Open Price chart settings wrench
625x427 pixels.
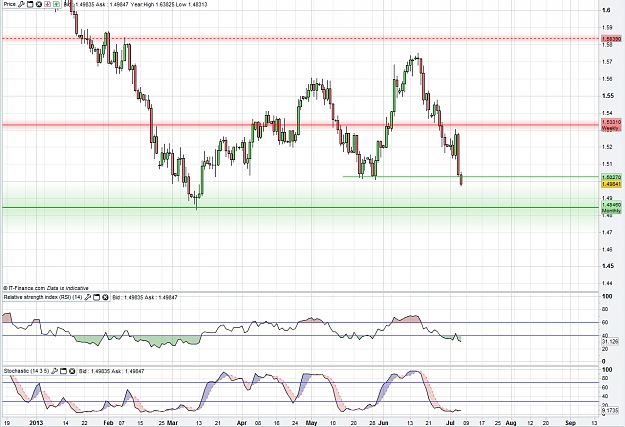tap(22, 4)
